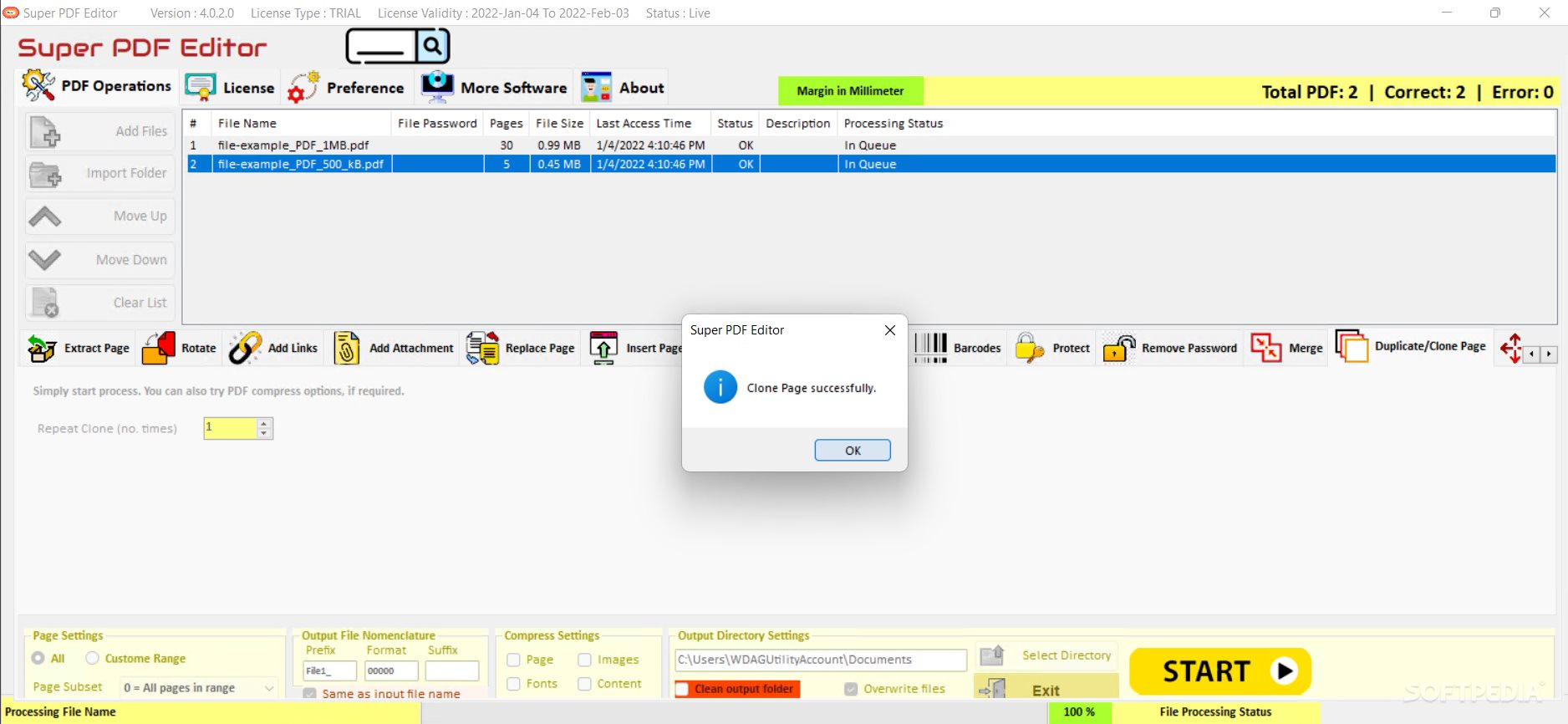Viewport: 1568px width, 724px height.
Task: Click the Clear List document icon
Action: [x=45, y=303]
